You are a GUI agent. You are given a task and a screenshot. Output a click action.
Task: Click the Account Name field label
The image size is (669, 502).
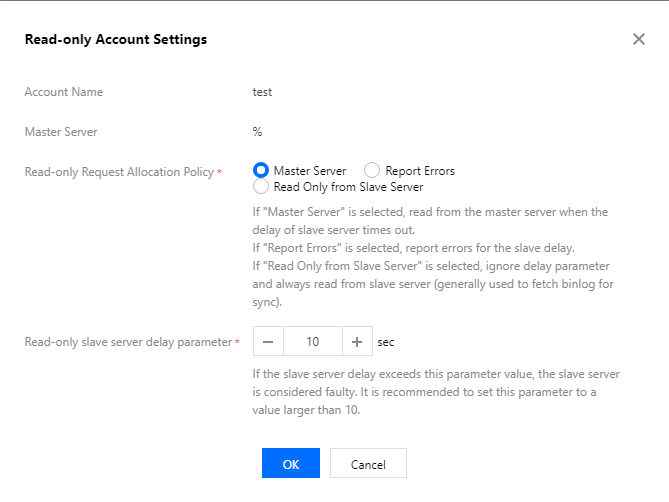click(64, 92)
